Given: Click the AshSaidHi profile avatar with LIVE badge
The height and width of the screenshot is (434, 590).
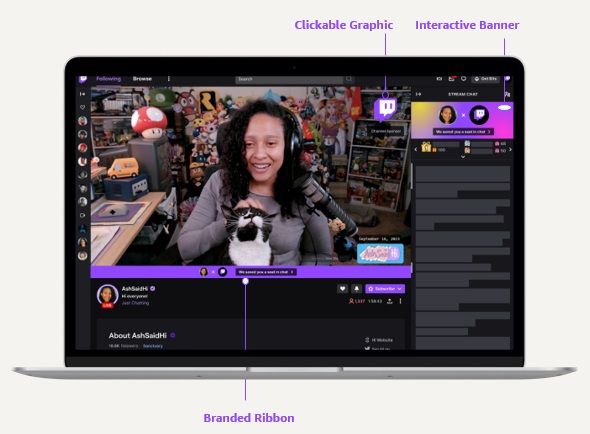Looking at the screenshot, I should (107, 296).
